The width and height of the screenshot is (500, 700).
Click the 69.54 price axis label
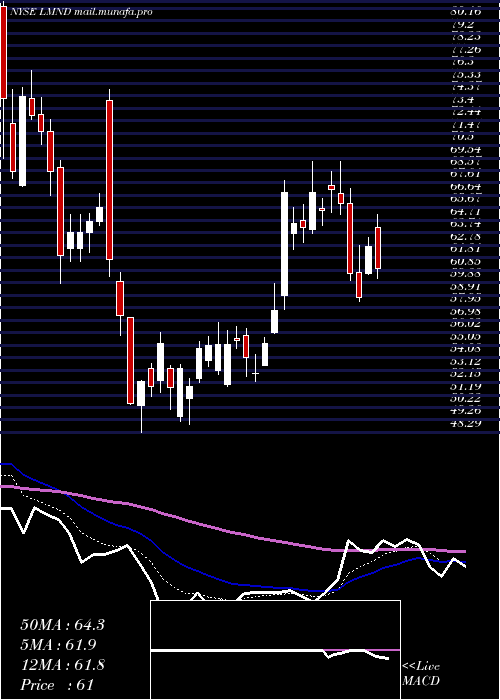click(x=466, y=149)
